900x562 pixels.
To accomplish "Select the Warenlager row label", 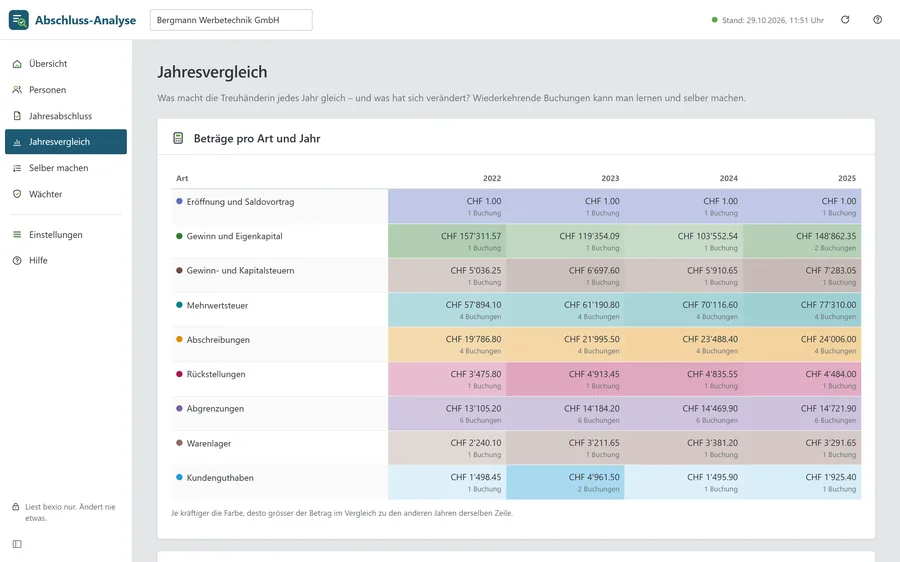I will pos(209,444).
